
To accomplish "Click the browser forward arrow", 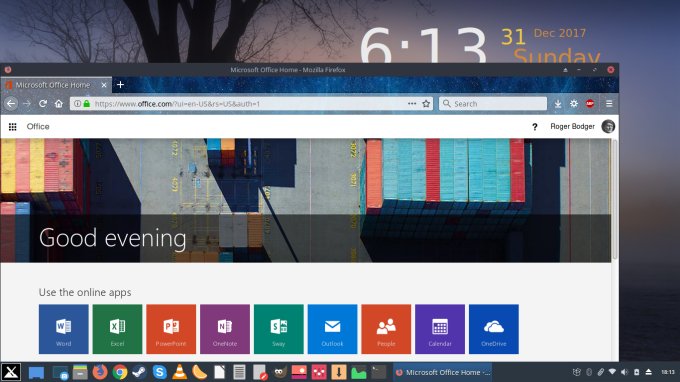I will tap(27, 104).
